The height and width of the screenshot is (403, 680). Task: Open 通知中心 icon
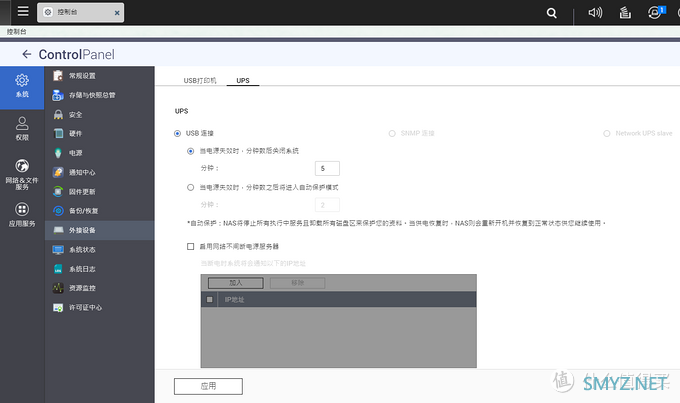point(58,172)
